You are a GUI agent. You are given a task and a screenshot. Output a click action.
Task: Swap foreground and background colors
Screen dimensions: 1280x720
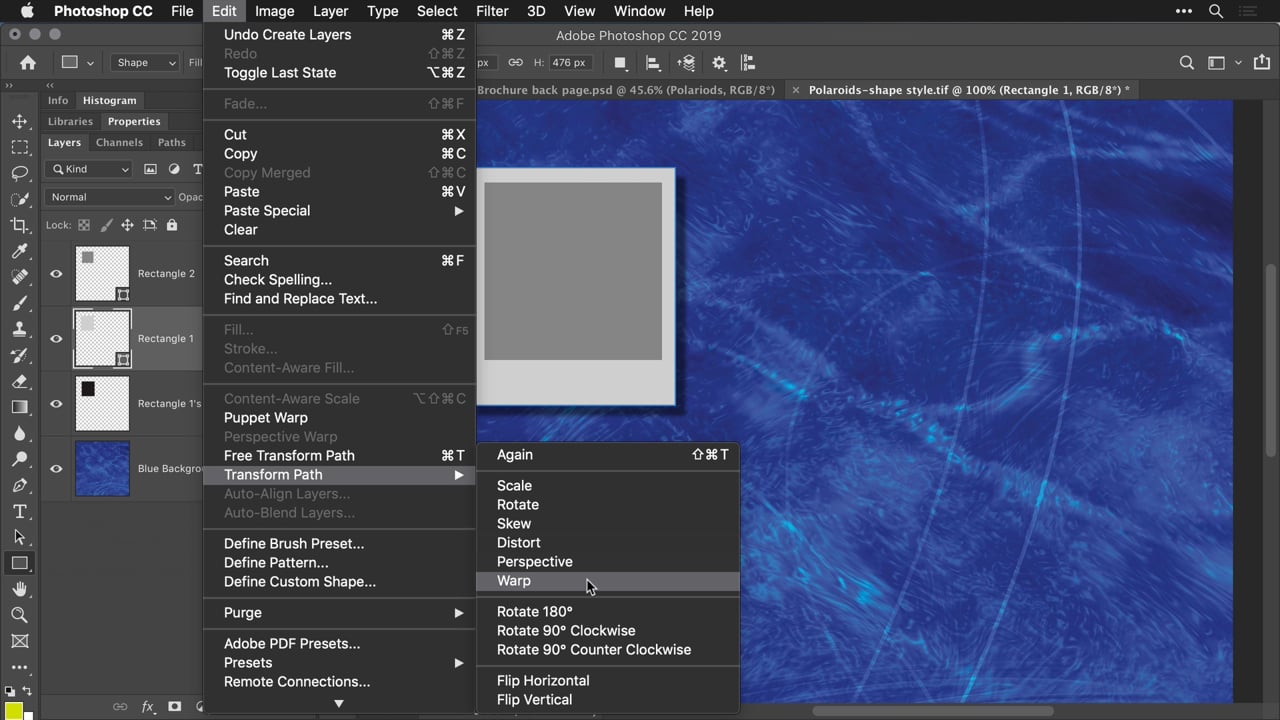click(28, 691)
